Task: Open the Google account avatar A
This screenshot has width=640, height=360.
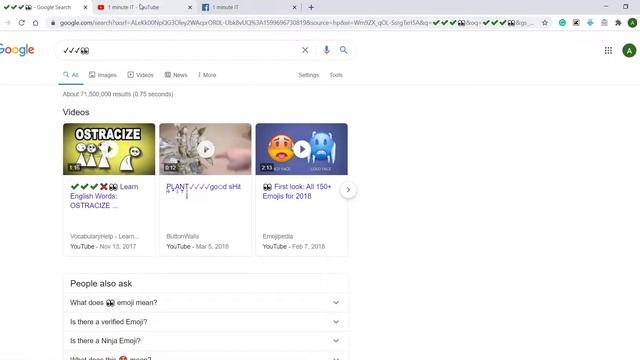Action: (x=629, y=51)
